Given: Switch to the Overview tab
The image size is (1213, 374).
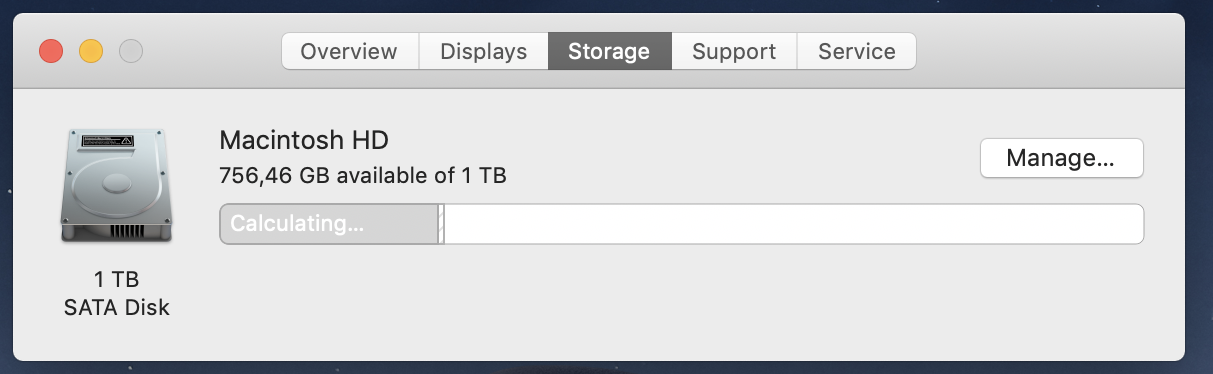Looking at the screenshot, I should click(x=349, y=51).
